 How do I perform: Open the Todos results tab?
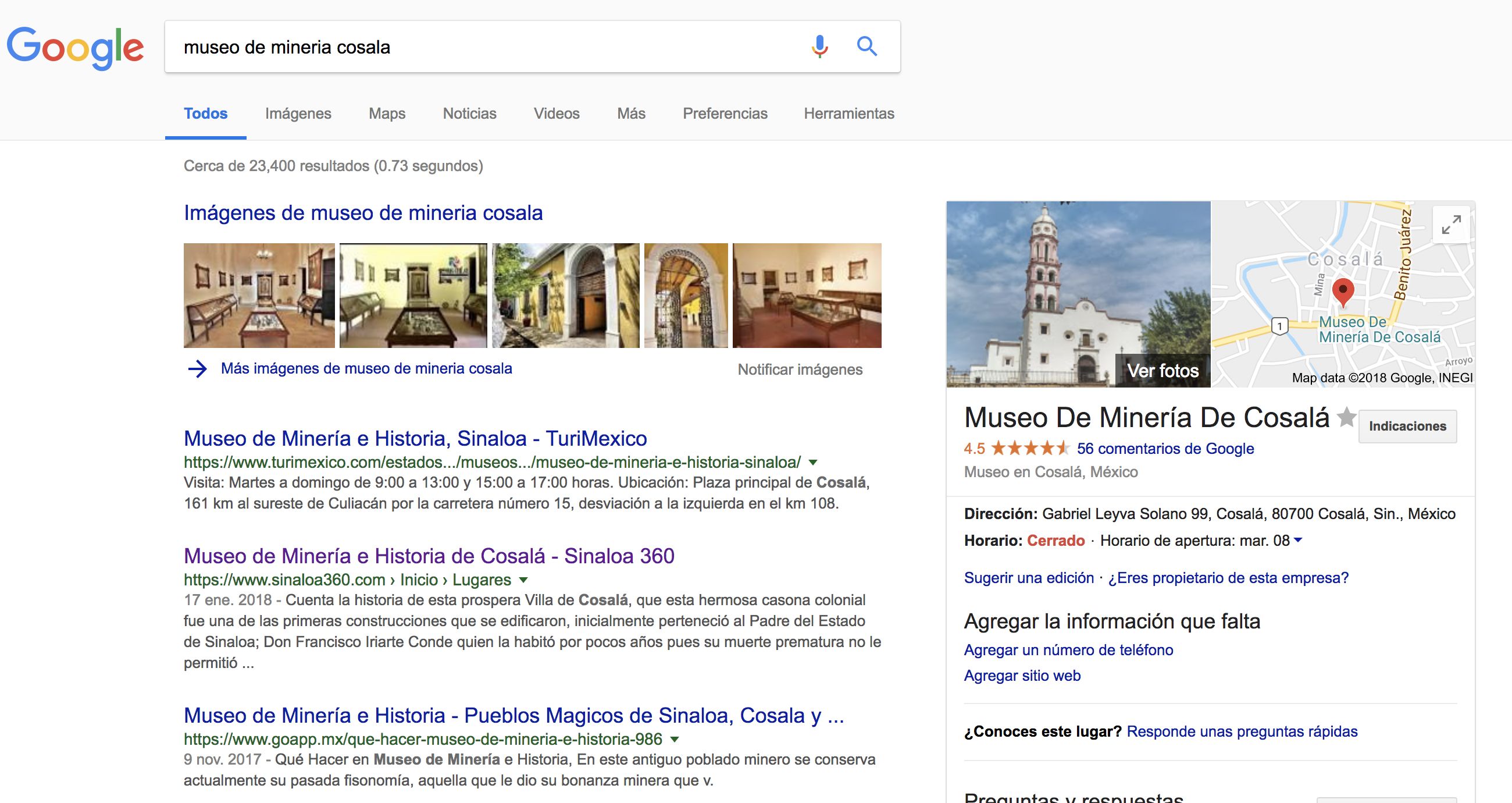[x=205, y=113]
